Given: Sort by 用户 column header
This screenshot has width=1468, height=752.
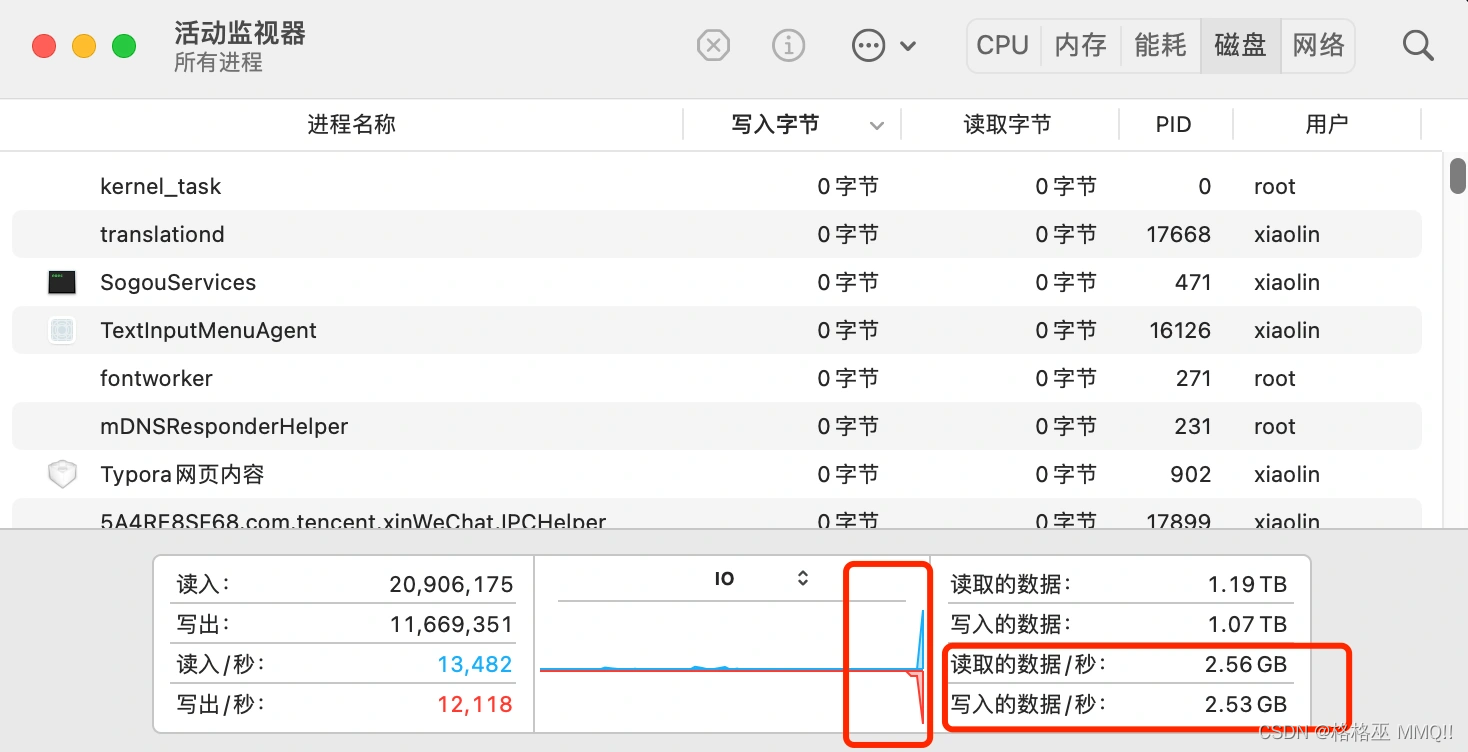Looking at the screenshot, I should click(x=1327, y=125).
